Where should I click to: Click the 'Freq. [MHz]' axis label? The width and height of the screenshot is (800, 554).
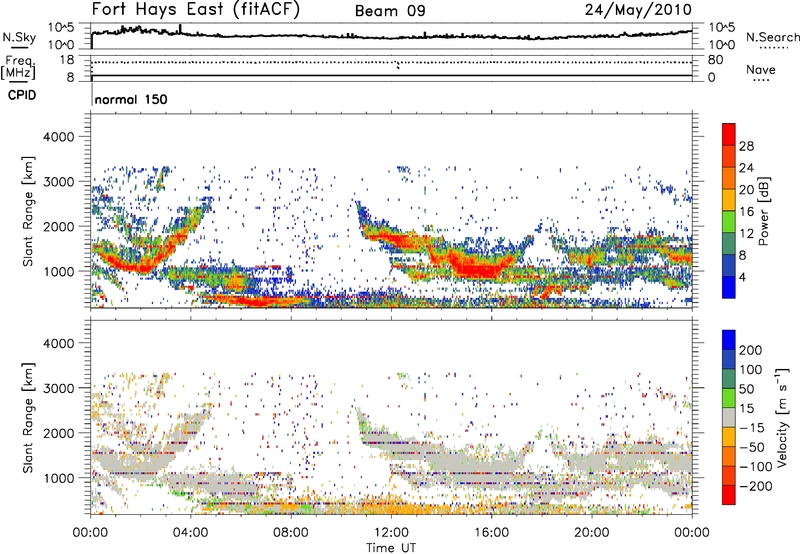pyautogui.click(x=18, y=67)
